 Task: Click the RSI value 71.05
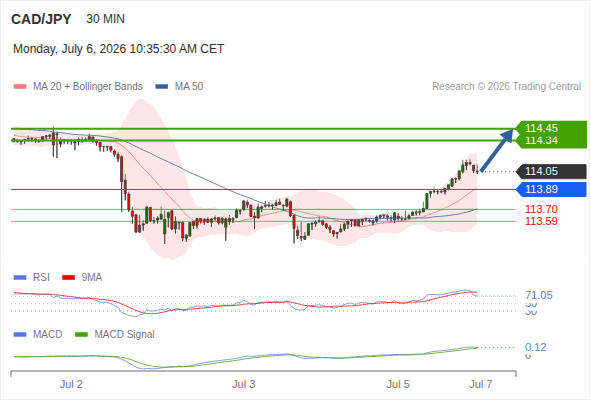click(x=539, y=295)
